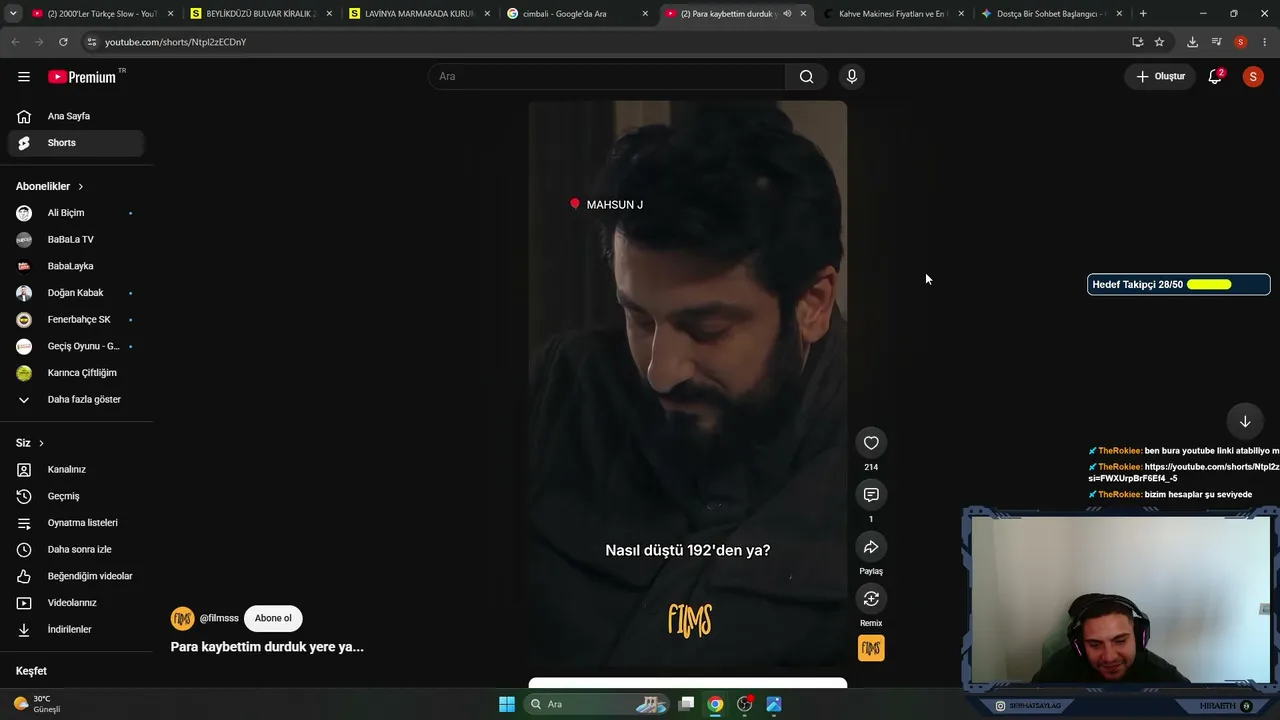Open the Geçiş Oyunu subscription

click(76, 346)
